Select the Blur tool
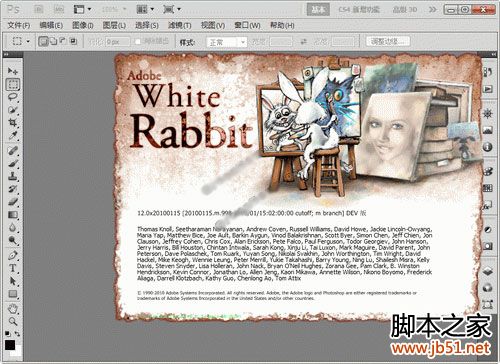The height and width of the screenshot is (364, 500). (13, 227)
